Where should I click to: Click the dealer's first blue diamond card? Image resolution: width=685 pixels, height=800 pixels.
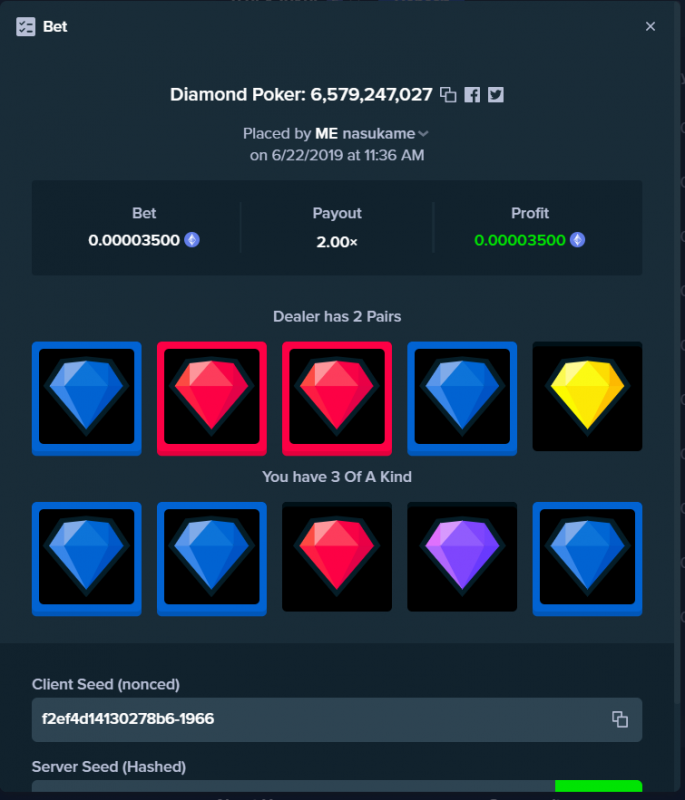click(x=87, y=398)
